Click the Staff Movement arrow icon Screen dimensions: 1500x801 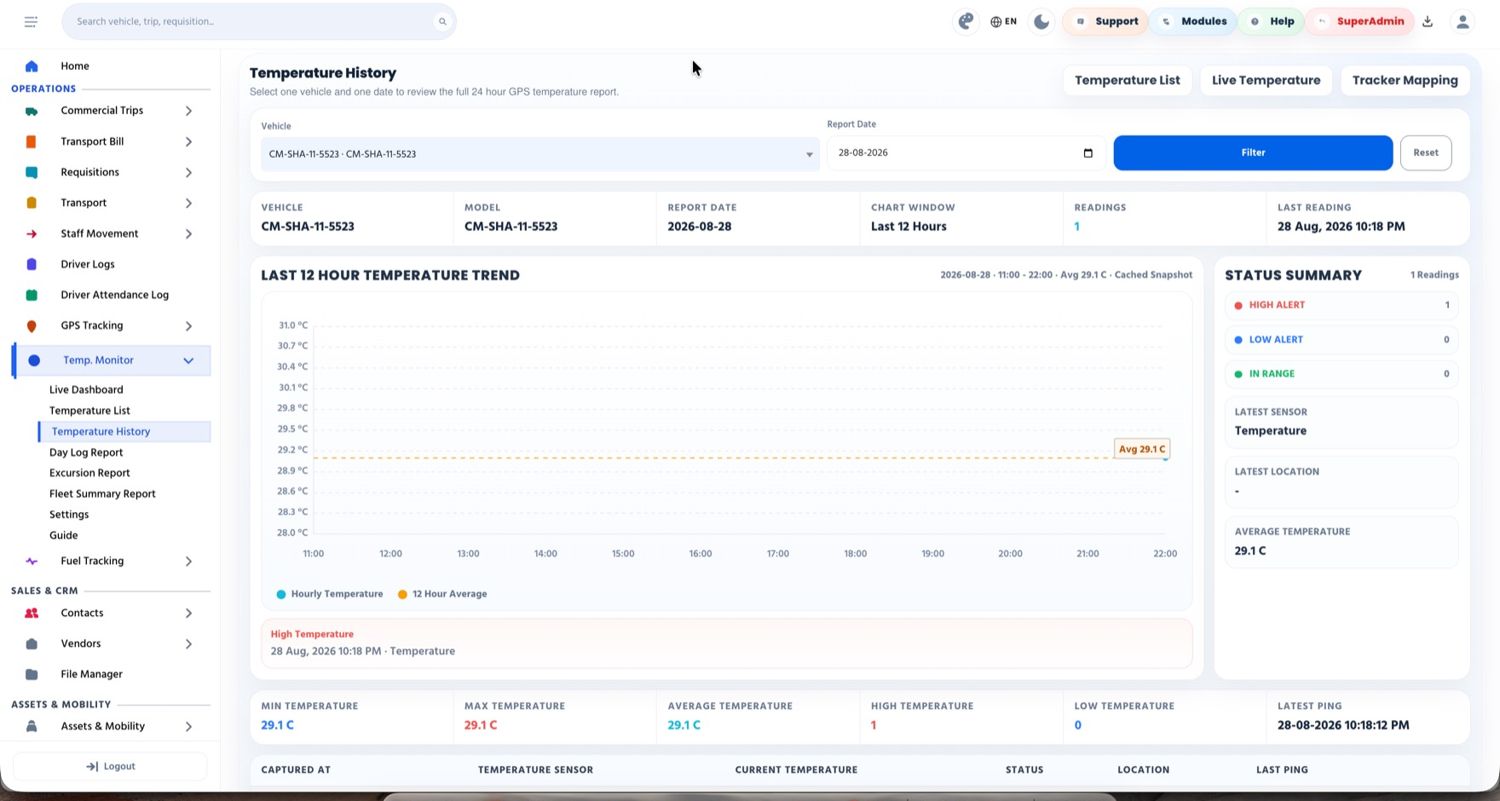[31, 234]
